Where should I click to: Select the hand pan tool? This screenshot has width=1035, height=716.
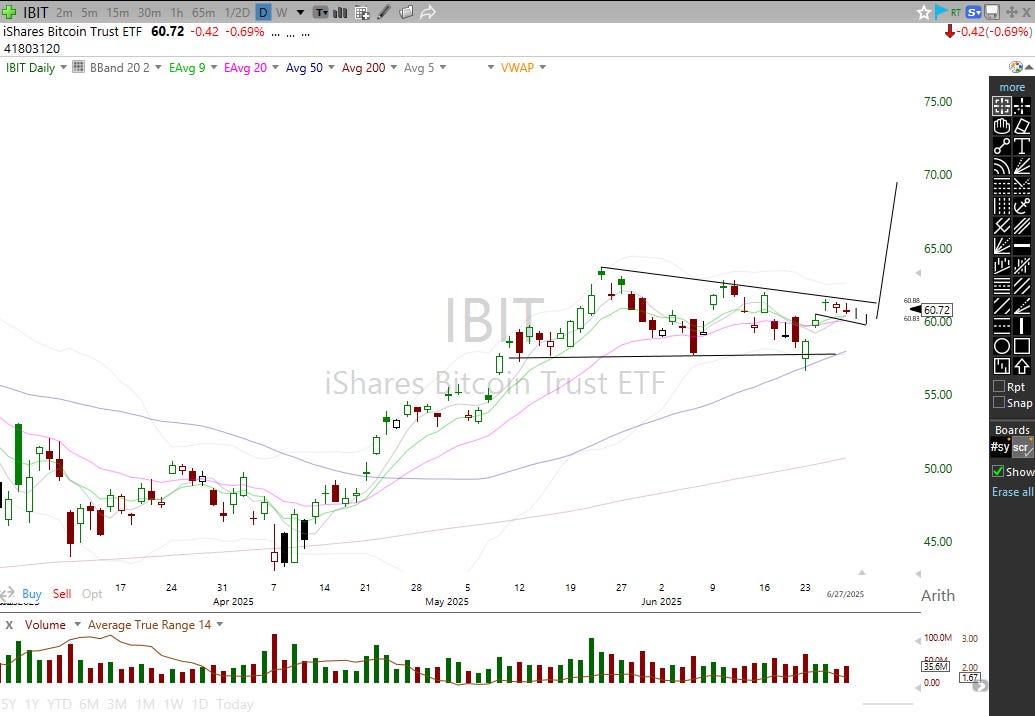click(x=1002, y=125)
